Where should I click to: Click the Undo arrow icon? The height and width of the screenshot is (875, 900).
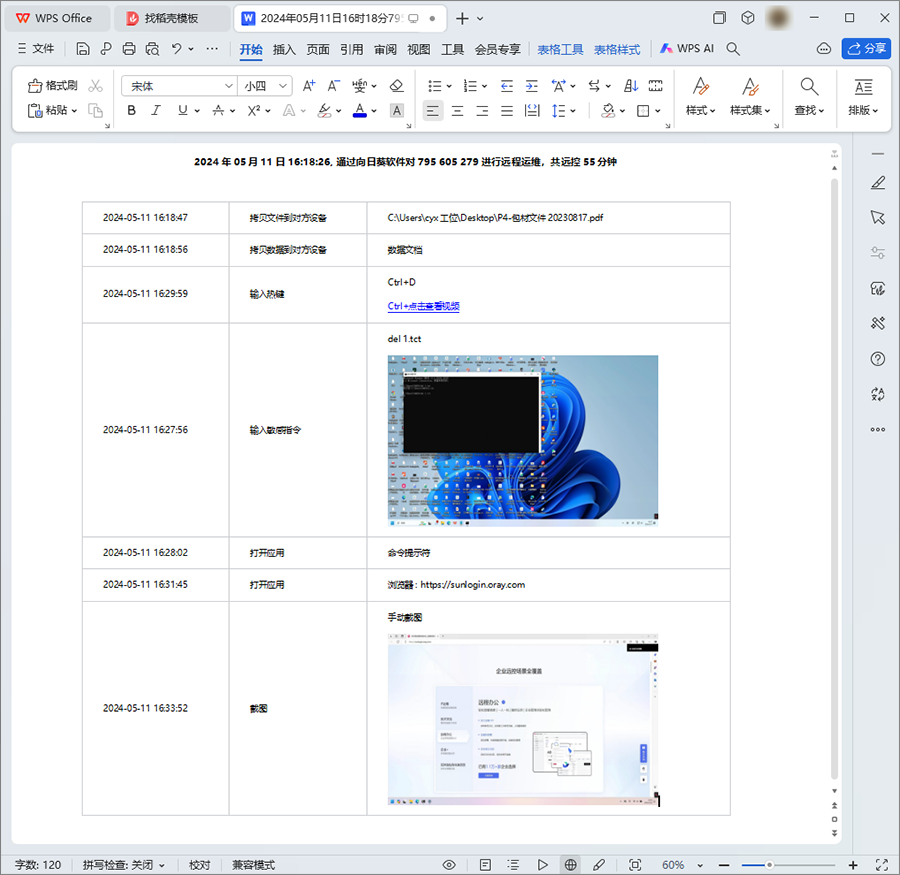[176, 49]
